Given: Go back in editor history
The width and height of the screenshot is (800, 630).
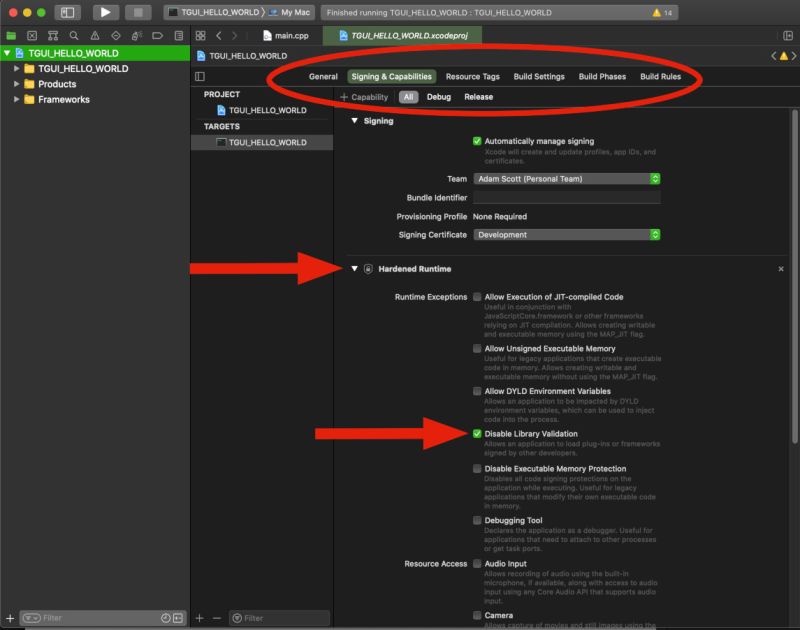Looking at the screenshot, I should click(x=218, y=35).
